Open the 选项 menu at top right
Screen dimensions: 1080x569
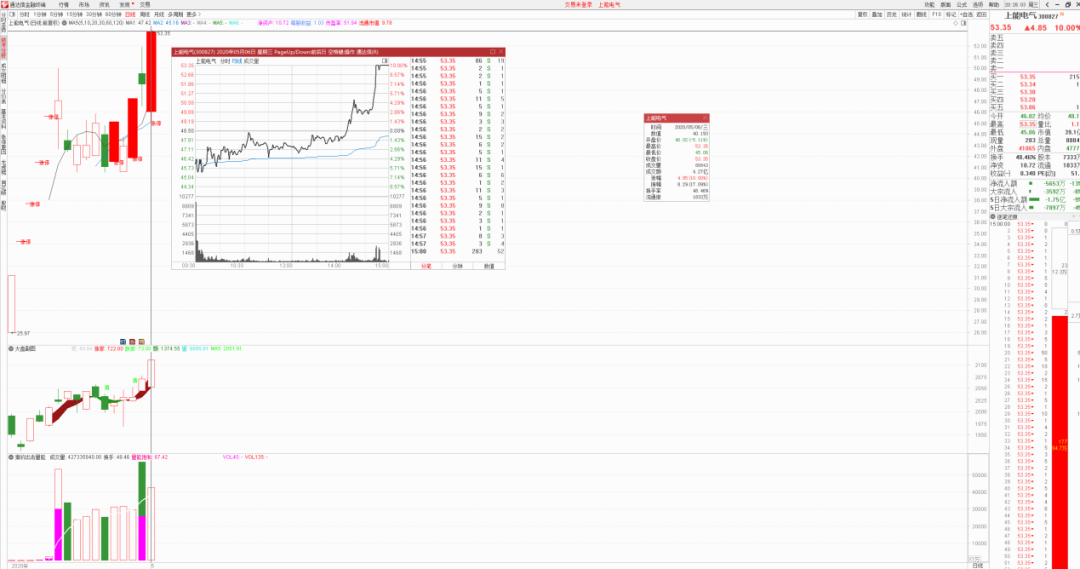pos(978,5)
